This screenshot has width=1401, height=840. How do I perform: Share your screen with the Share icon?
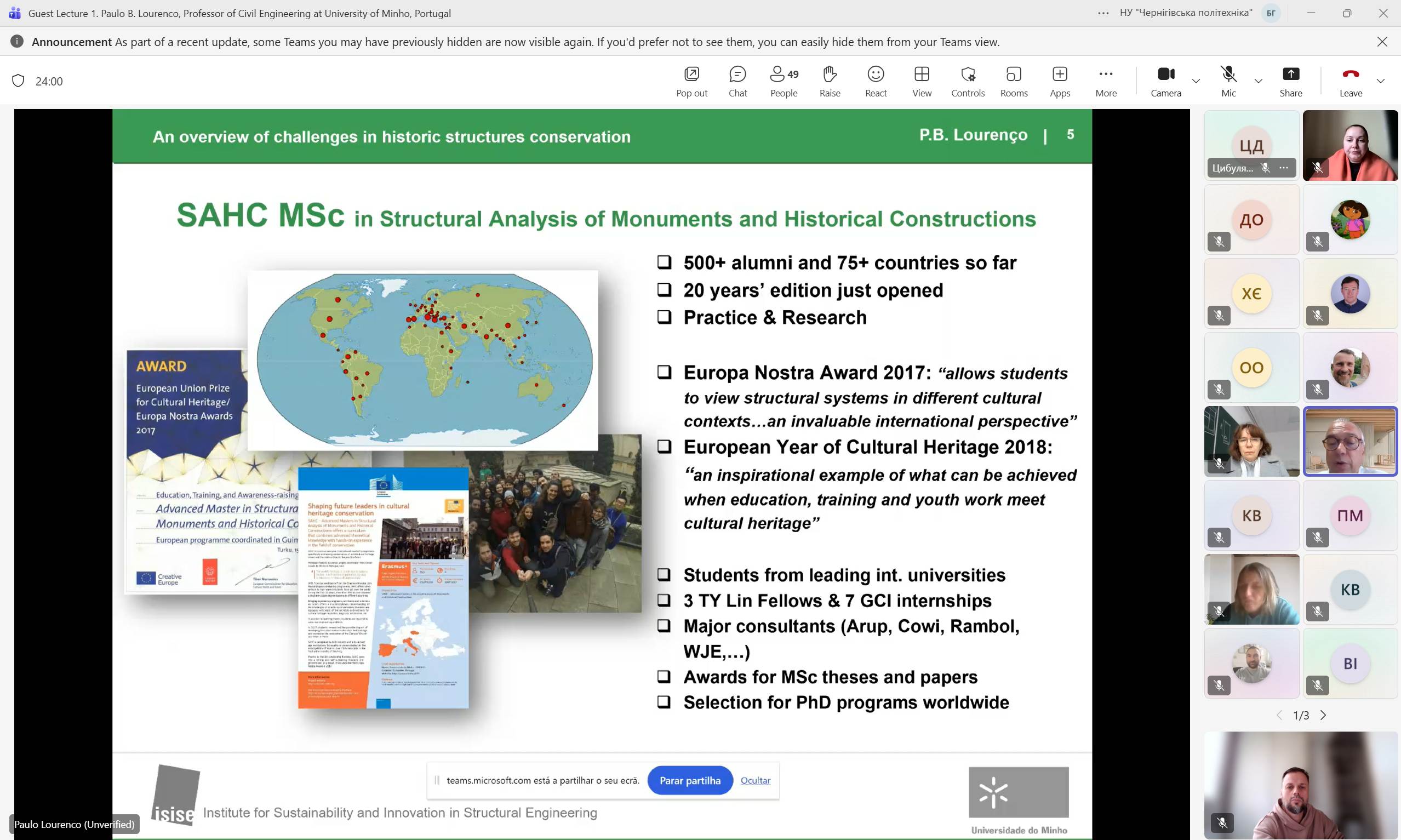[1291, 81]
